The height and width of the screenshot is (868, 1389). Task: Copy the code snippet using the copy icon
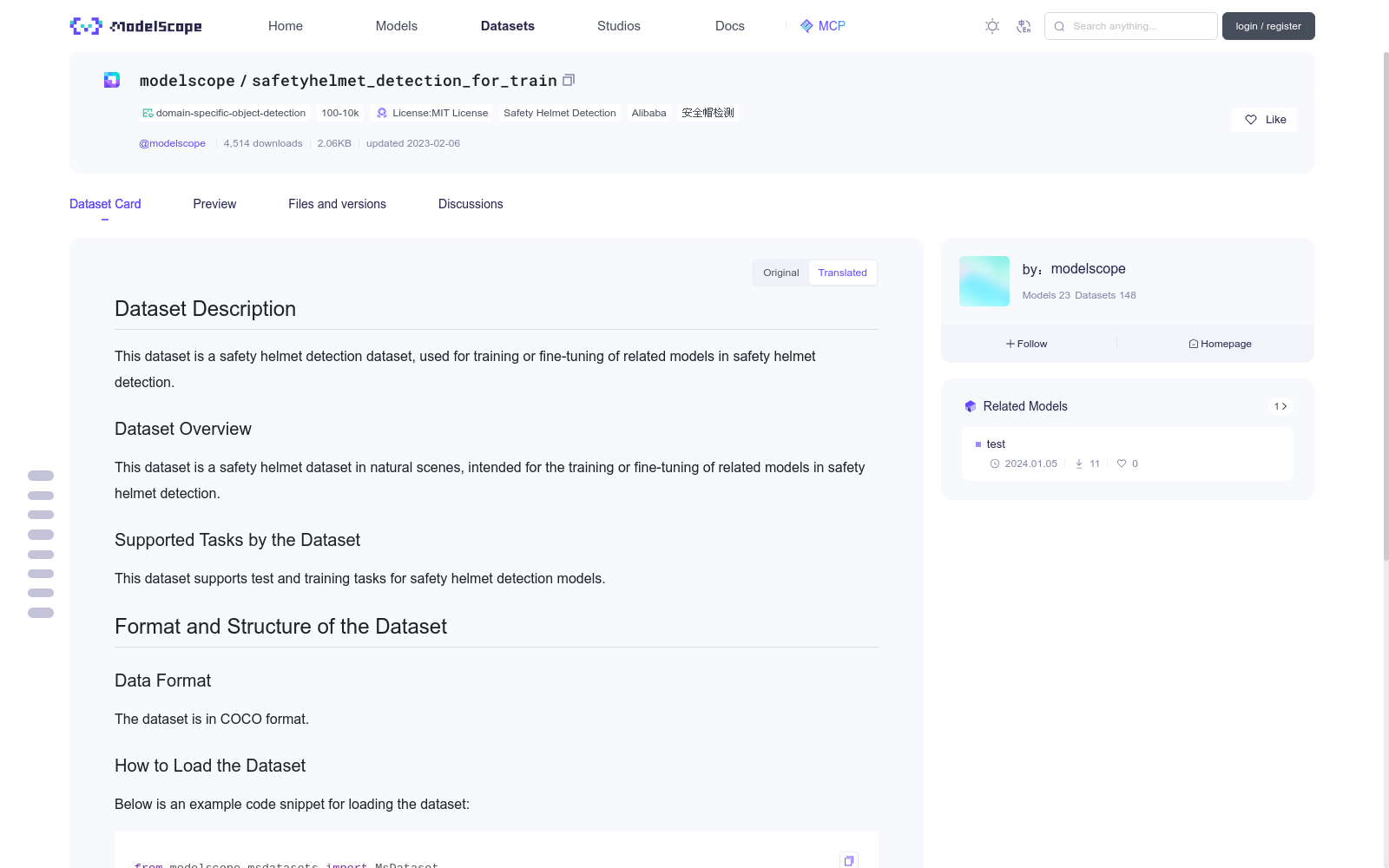point(849,860)
